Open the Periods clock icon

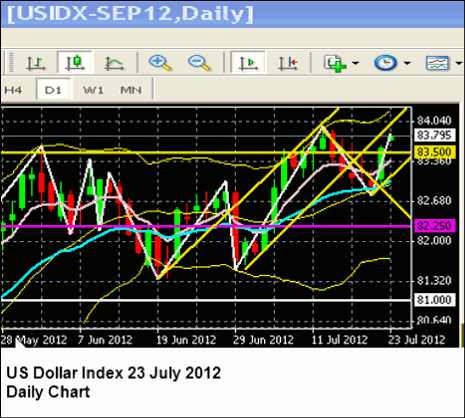tap(386, 63)
